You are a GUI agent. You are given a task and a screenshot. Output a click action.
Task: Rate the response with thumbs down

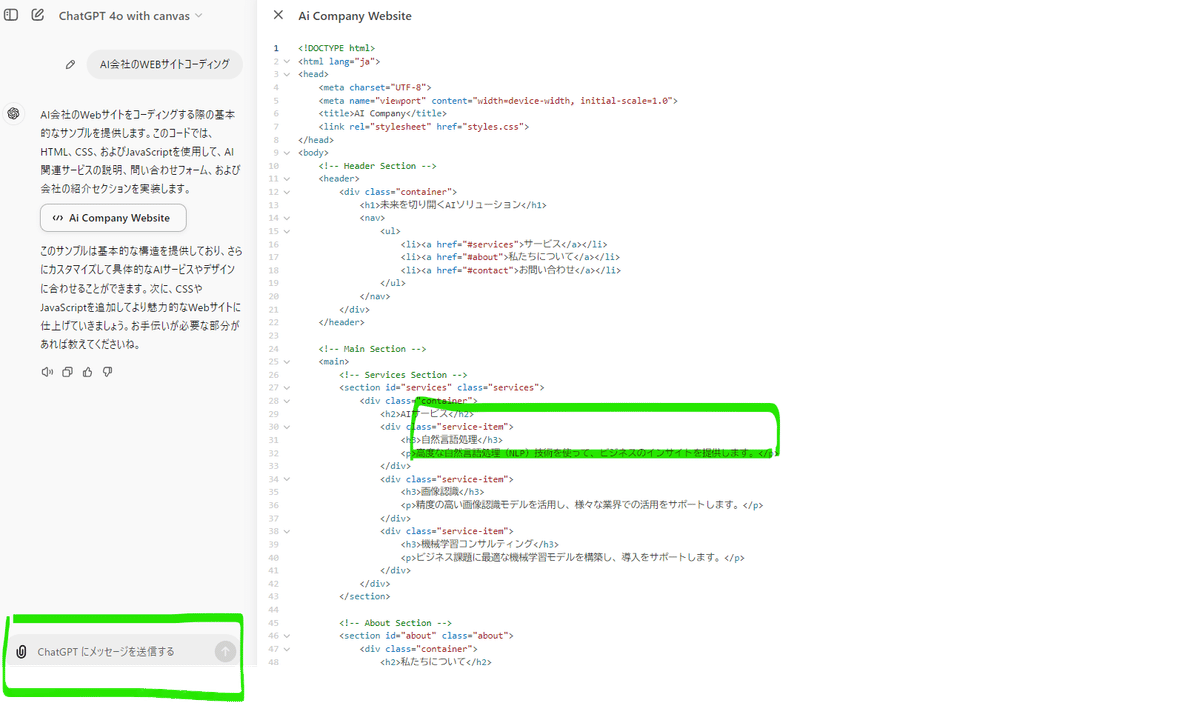pyautogui.click(x=107, y=371)
